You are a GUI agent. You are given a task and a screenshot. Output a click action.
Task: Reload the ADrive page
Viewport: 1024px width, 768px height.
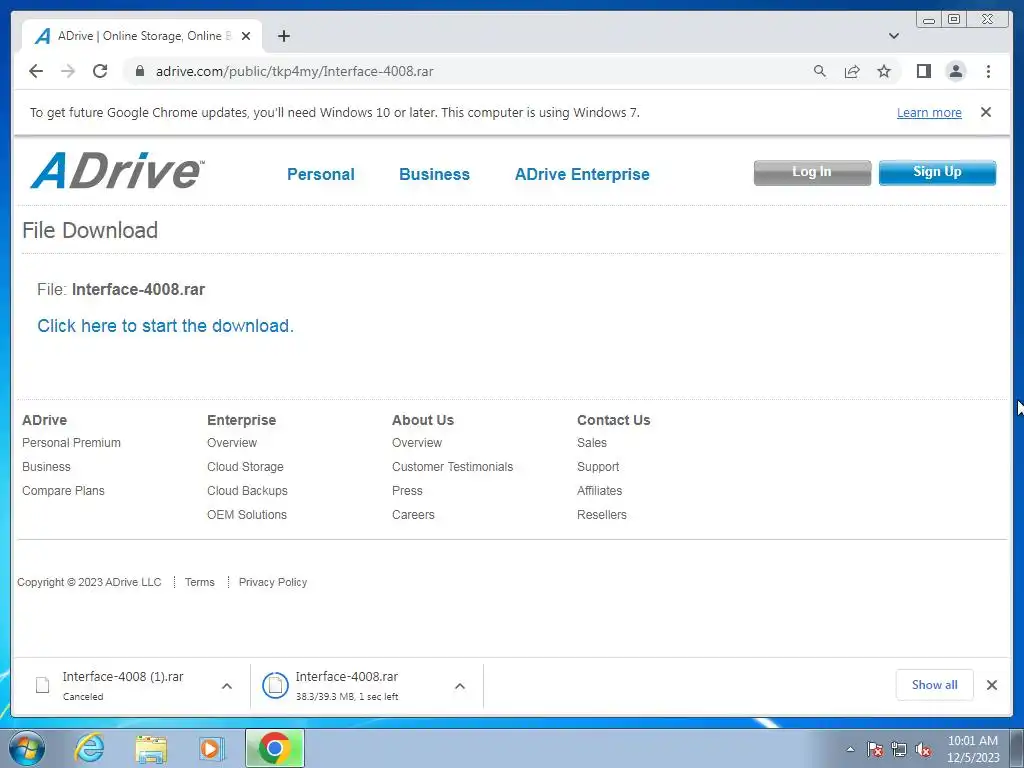[100, 71]
